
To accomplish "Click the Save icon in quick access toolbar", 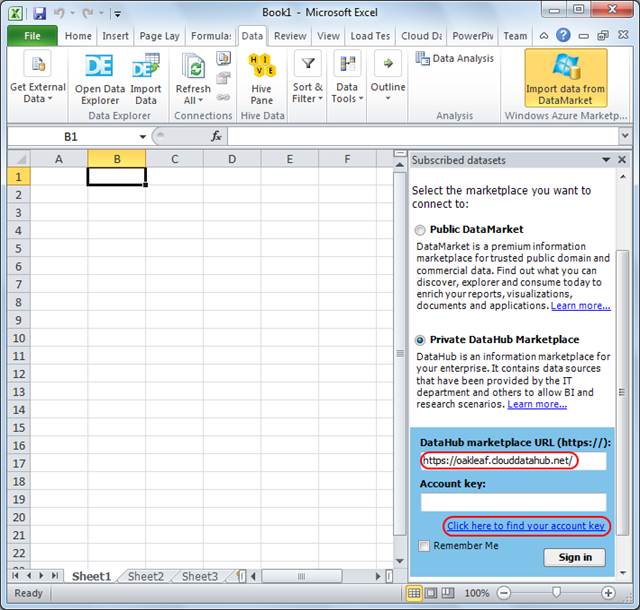I will click(x=40, y=13).
